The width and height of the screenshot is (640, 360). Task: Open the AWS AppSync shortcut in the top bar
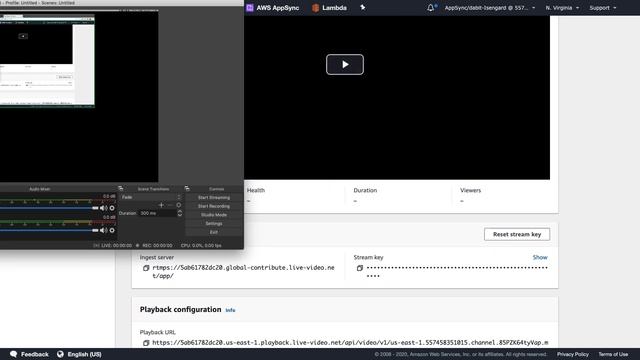point(273,8)
